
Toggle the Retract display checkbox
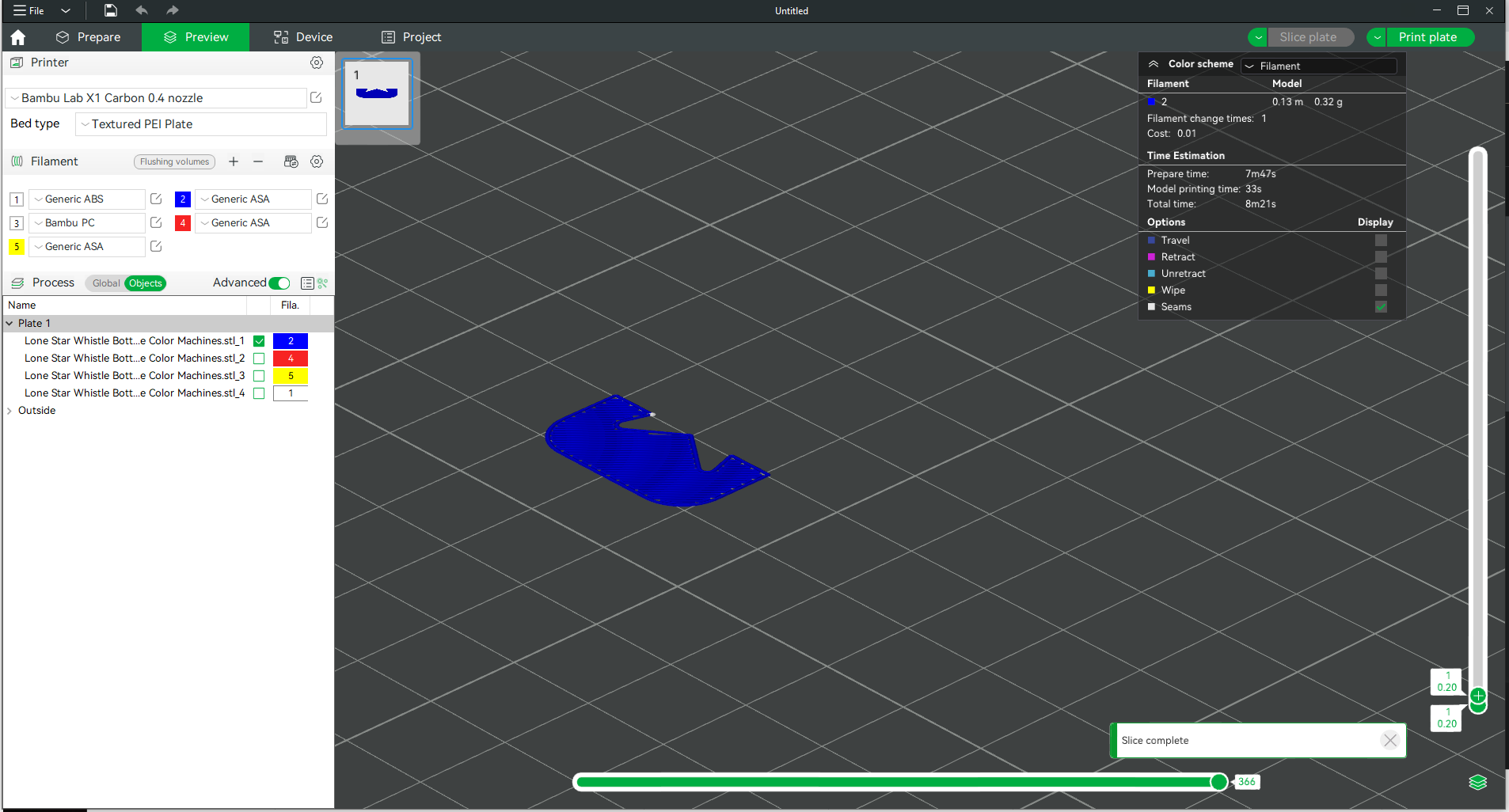click(x=1381, y=256)
